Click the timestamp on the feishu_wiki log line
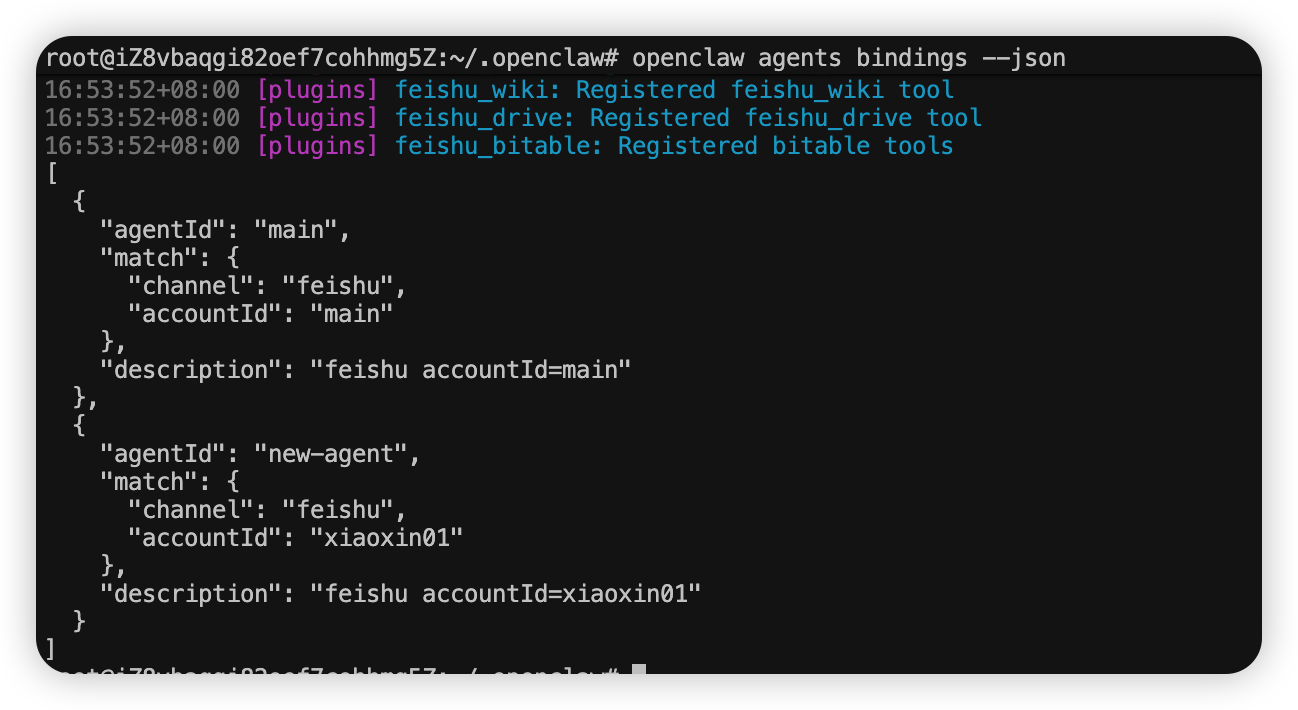Screen dimensions: 1298x710 click(x=142, y=90)
